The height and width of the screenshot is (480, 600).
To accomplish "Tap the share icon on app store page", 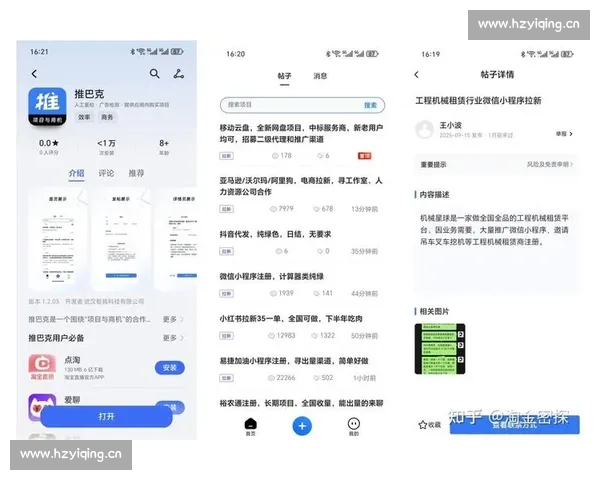I will click(x=179, y=73).
